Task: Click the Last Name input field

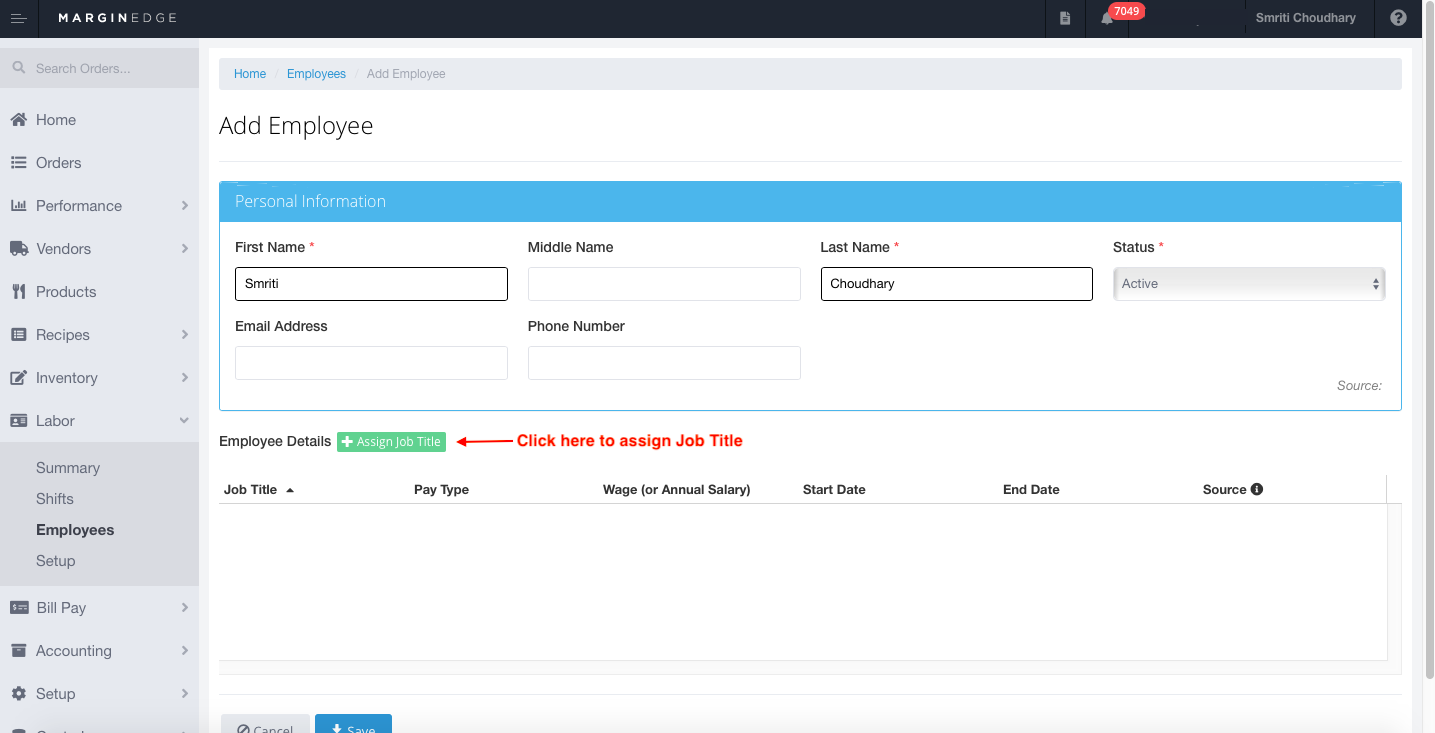Action: pyautogui.click(x=956, y=284)
